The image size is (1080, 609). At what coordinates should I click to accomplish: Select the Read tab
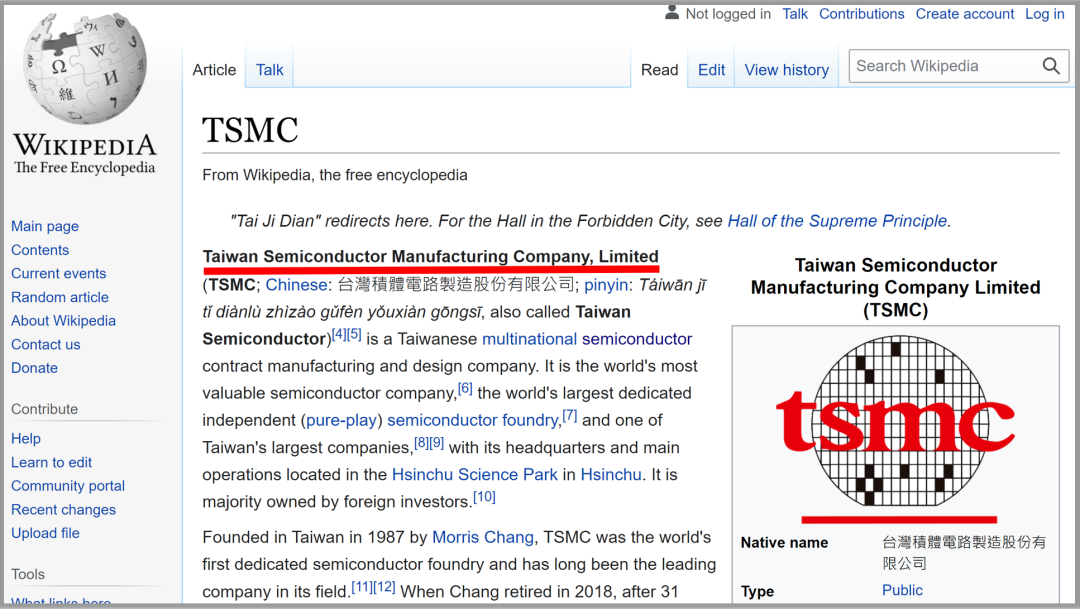[660, 70]
